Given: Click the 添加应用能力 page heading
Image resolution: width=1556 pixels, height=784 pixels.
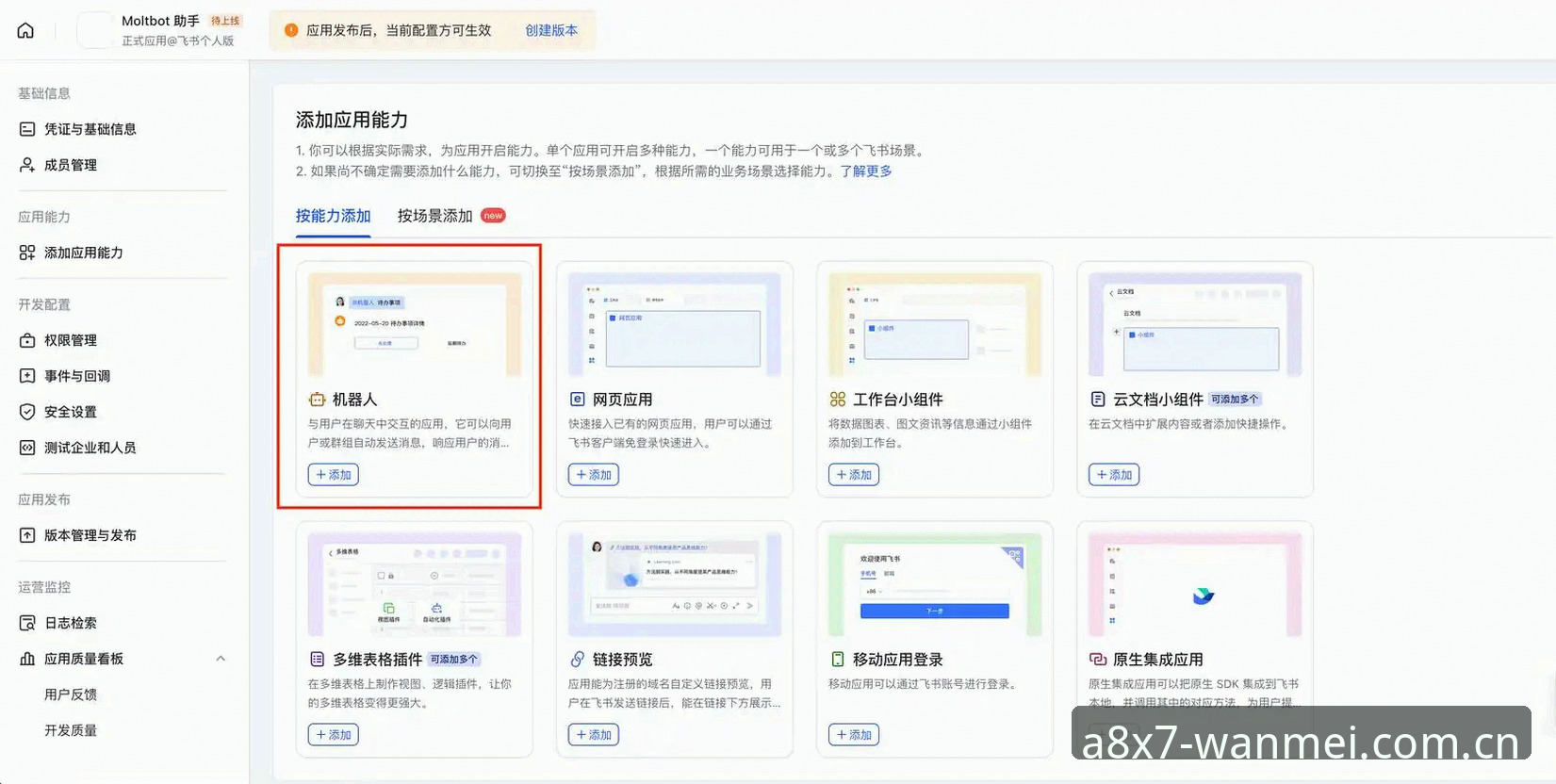Looking at the screenshot, I should [x=352, y=120].
